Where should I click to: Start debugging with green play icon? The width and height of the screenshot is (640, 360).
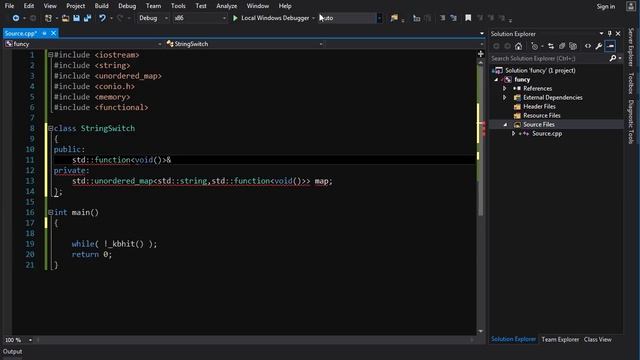pyautogui.click(x=235, y=18)
